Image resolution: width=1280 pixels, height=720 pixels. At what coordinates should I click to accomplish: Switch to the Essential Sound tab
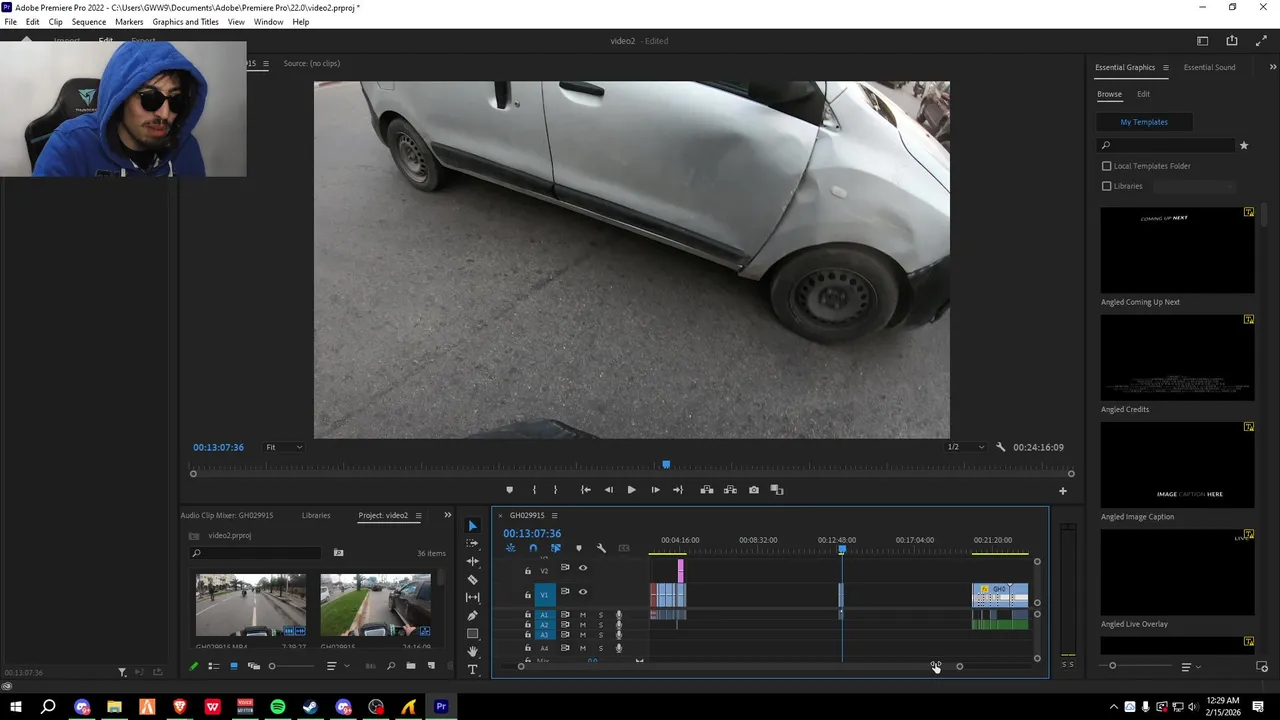coord(1209,67)
